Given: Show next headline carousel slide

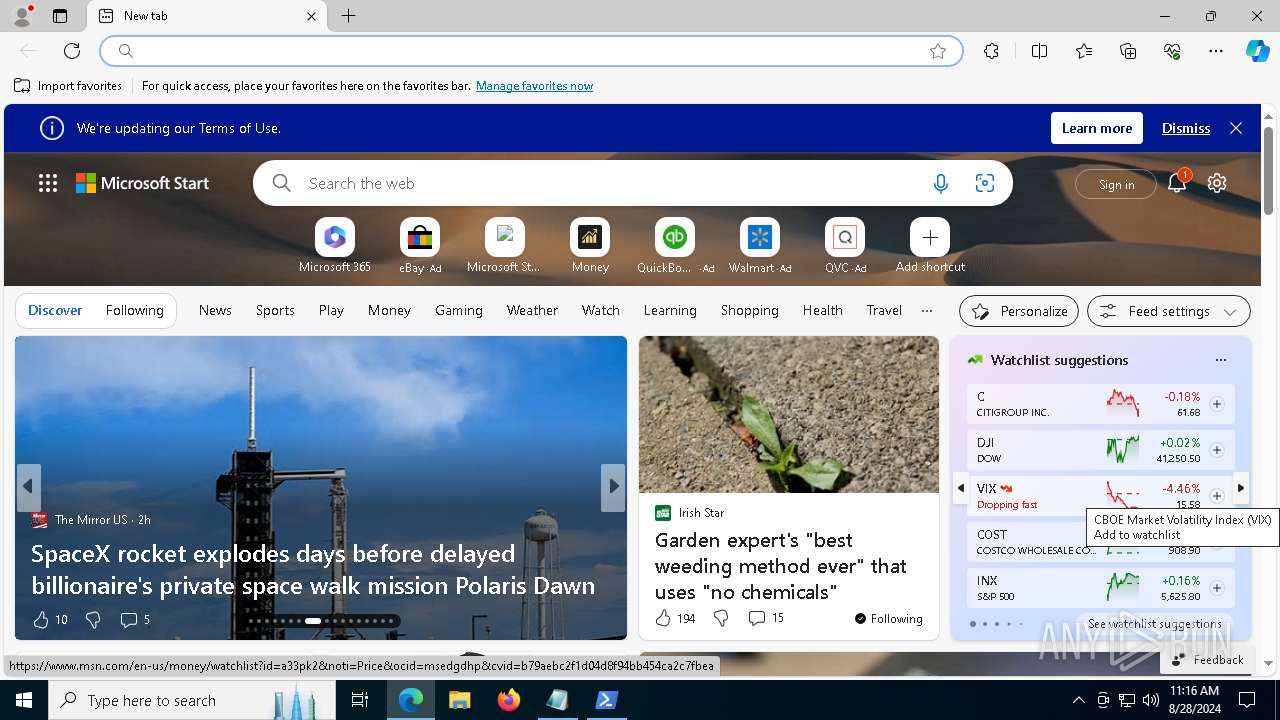Looking at the screenshot, I should [x=613, y=487].
